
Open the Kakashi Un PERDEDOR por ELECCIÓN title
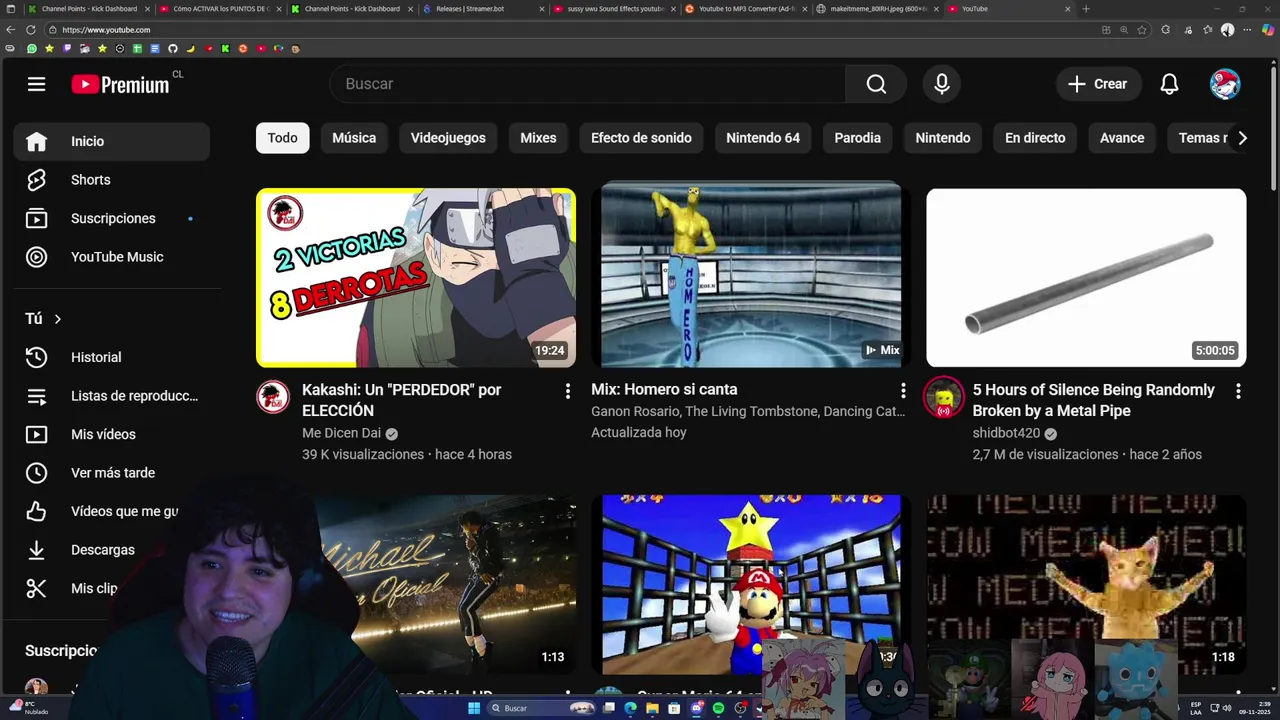coord(401,400)
